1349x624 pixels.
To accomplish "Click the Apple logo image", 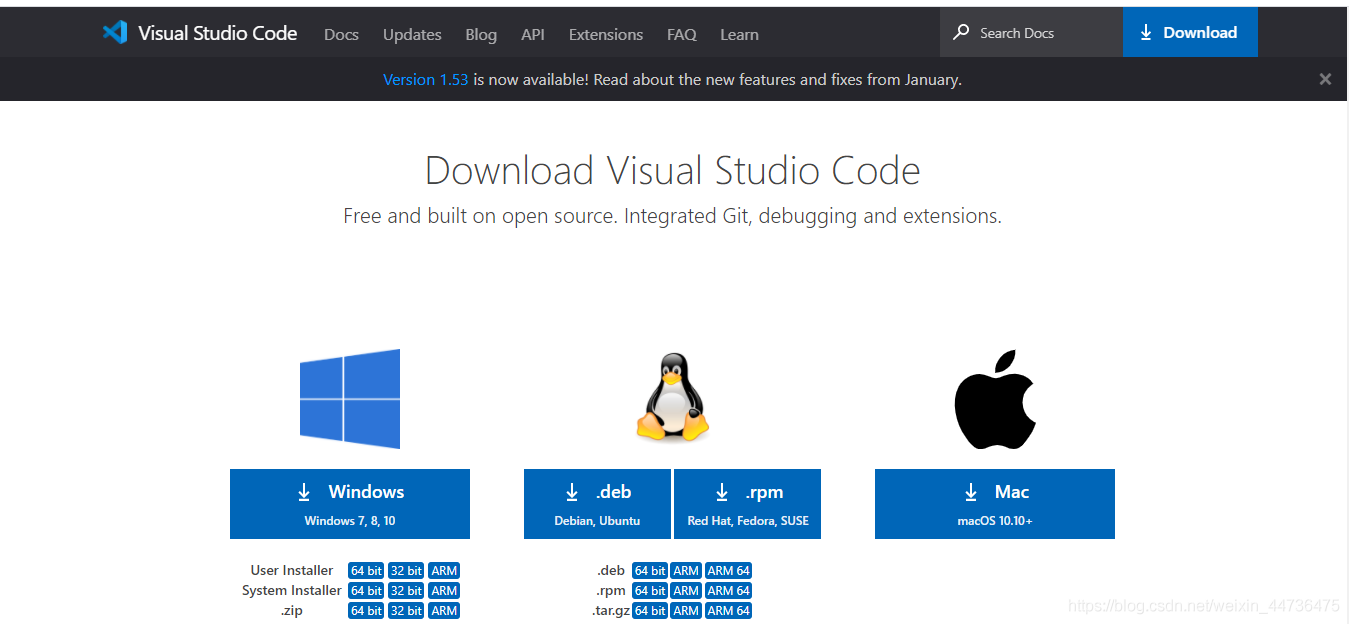I will [995, 399].
